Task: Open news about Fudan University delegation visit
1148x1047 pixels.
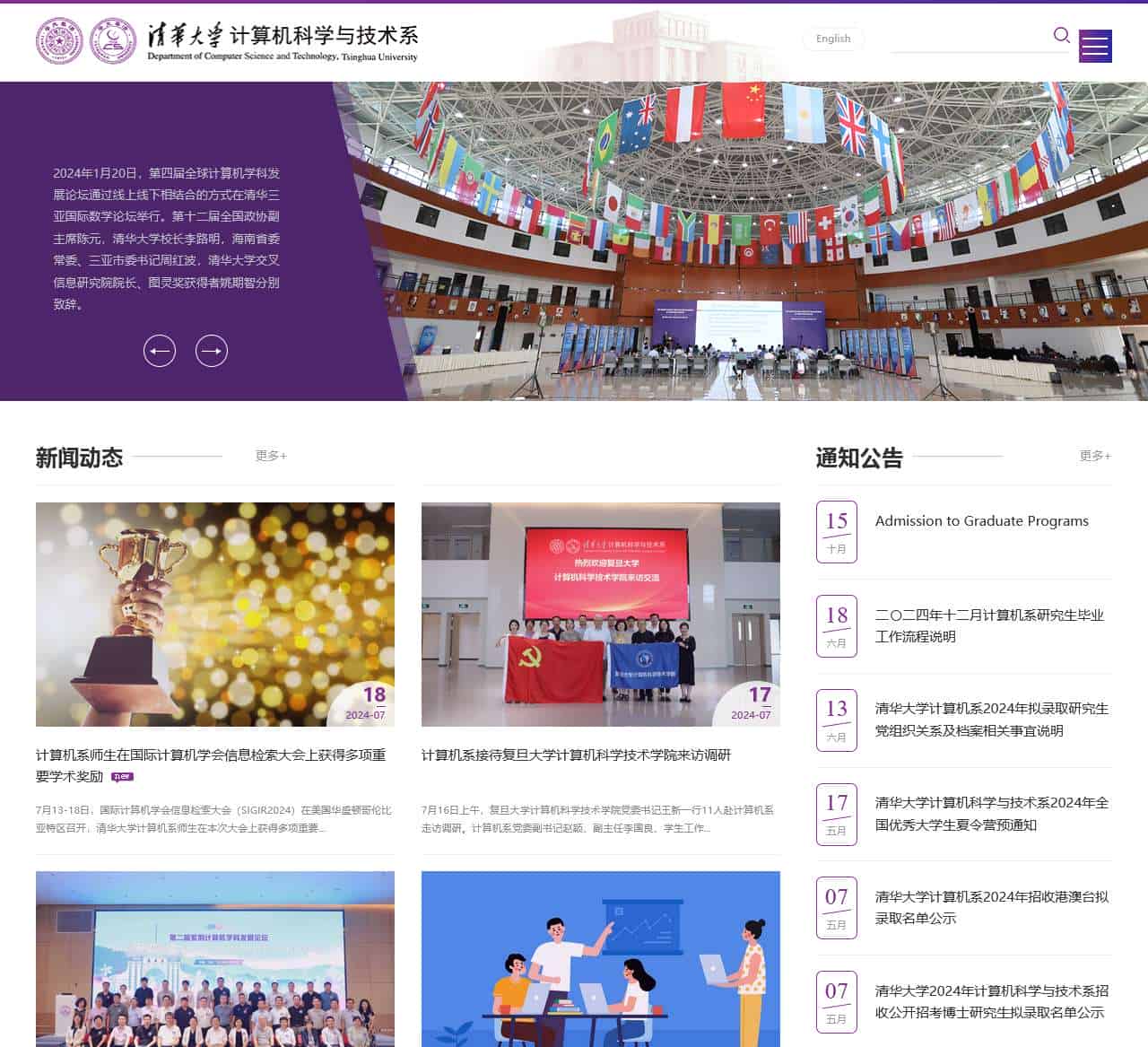Action: pos(577,755)
